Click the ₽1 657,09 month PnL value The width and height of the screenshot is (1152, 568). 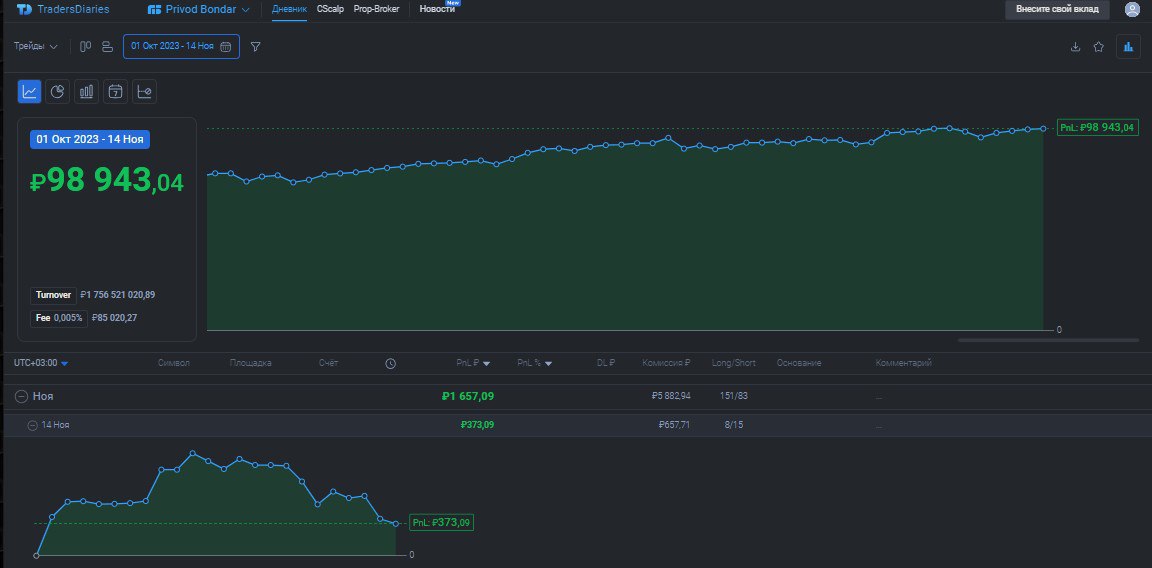pyautogui.click(x=468, y=396)
